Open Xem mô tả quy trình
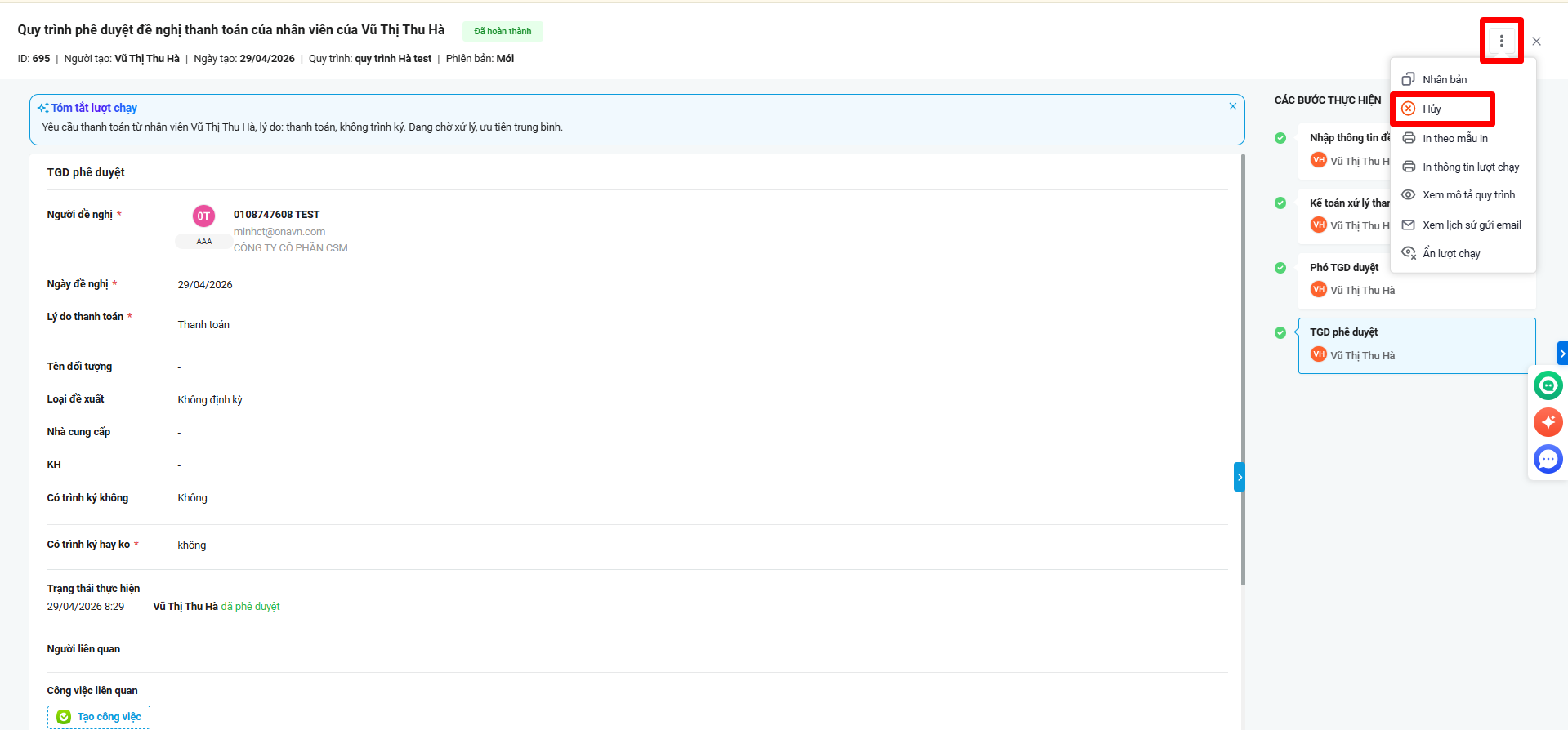Screen dimensions: 1568x730 pos(1463,194)
